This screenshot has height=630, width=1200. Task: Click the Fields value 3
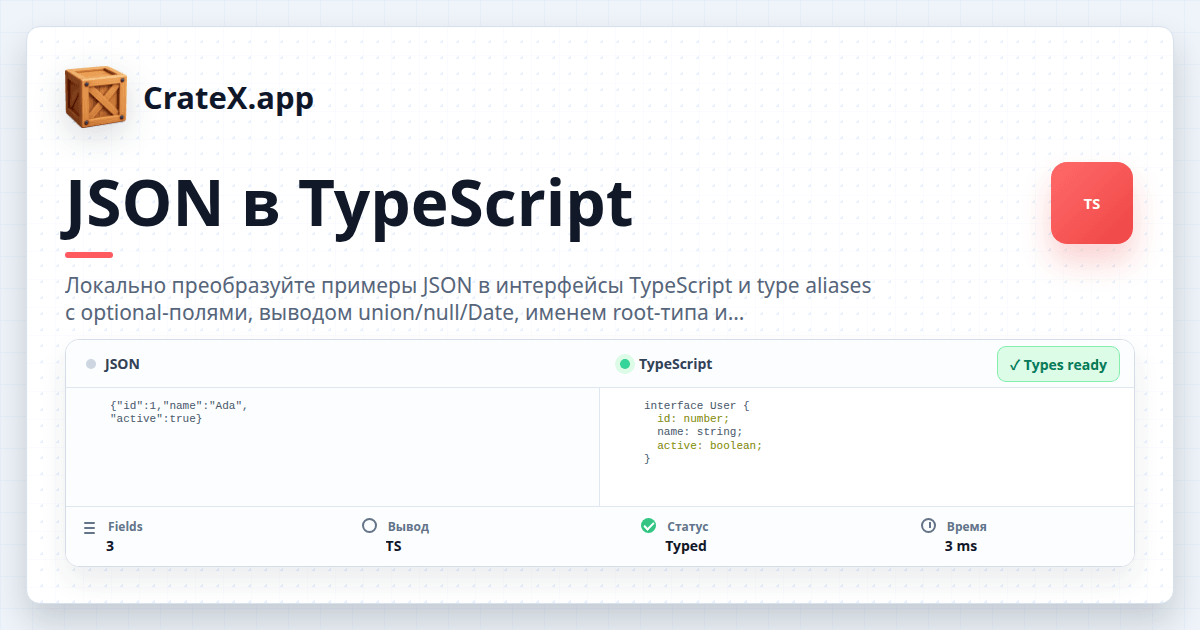[110, 546]
